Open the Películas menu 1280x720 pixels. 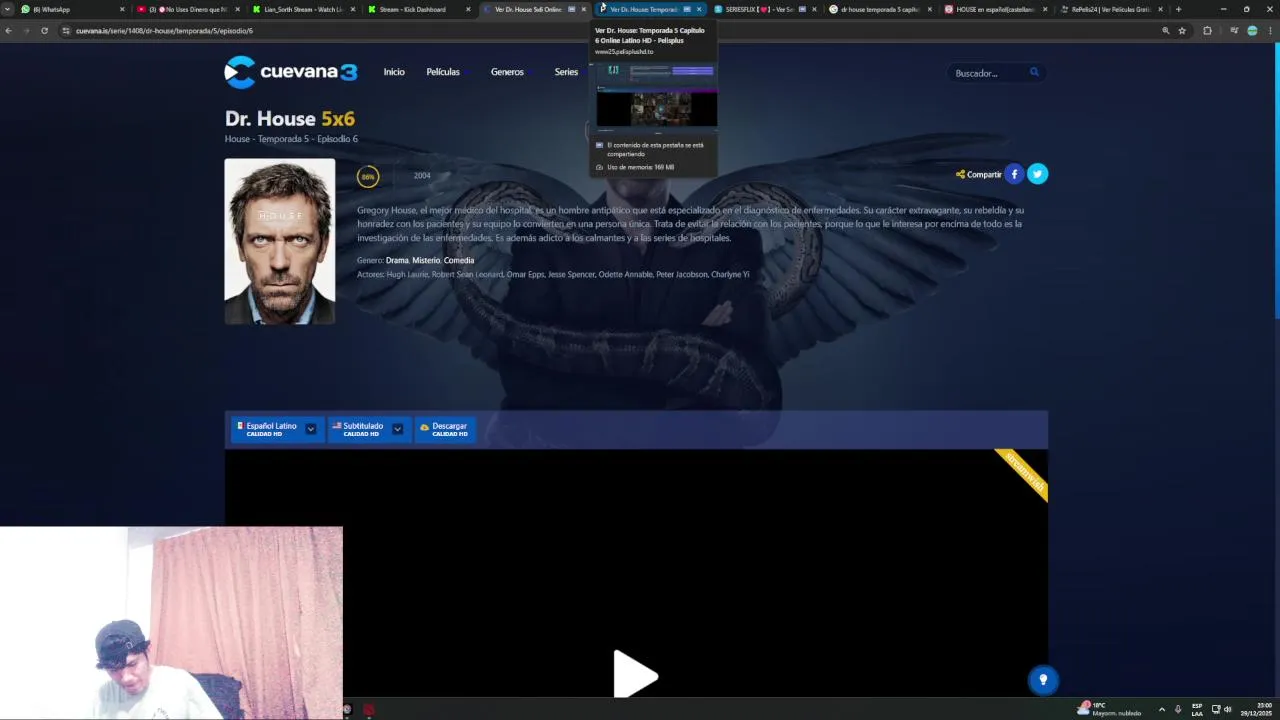pyautogui.click(x=443, y=72)
